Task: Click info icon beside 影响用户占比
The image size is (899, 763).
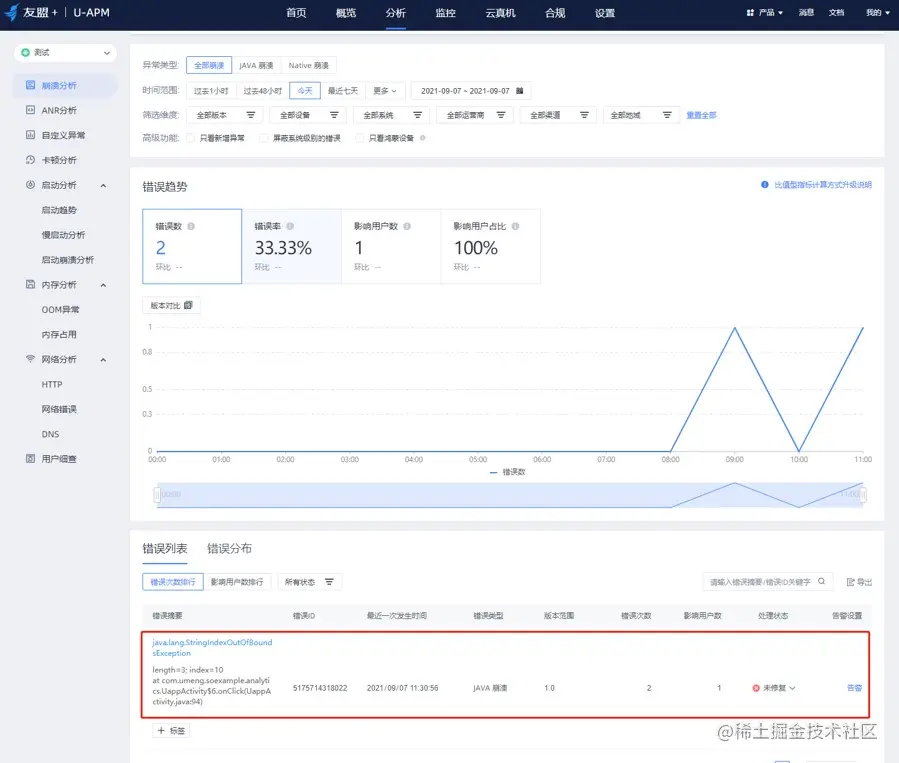Action: 515,226
